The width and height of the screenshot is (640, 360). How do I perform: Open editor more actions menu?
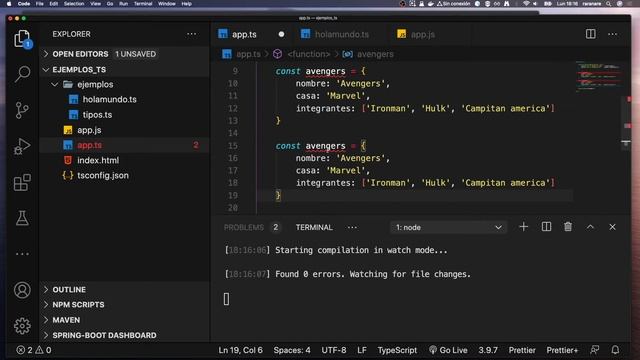[612, 34]
